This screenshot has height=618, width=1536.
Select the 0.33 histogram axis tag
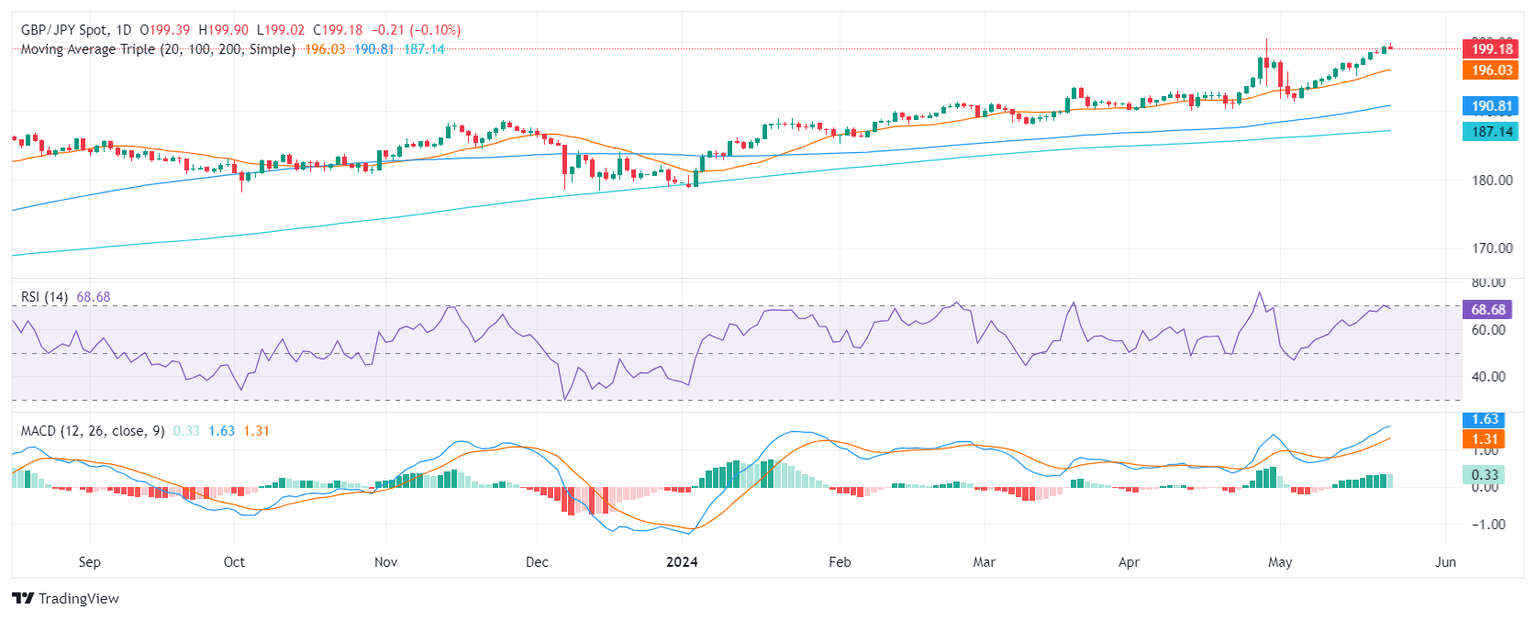(x=1482, y=476)
